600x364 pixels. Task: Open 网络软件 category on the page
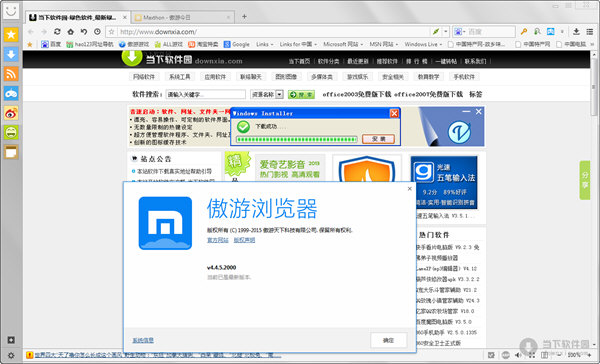point(144,77)
